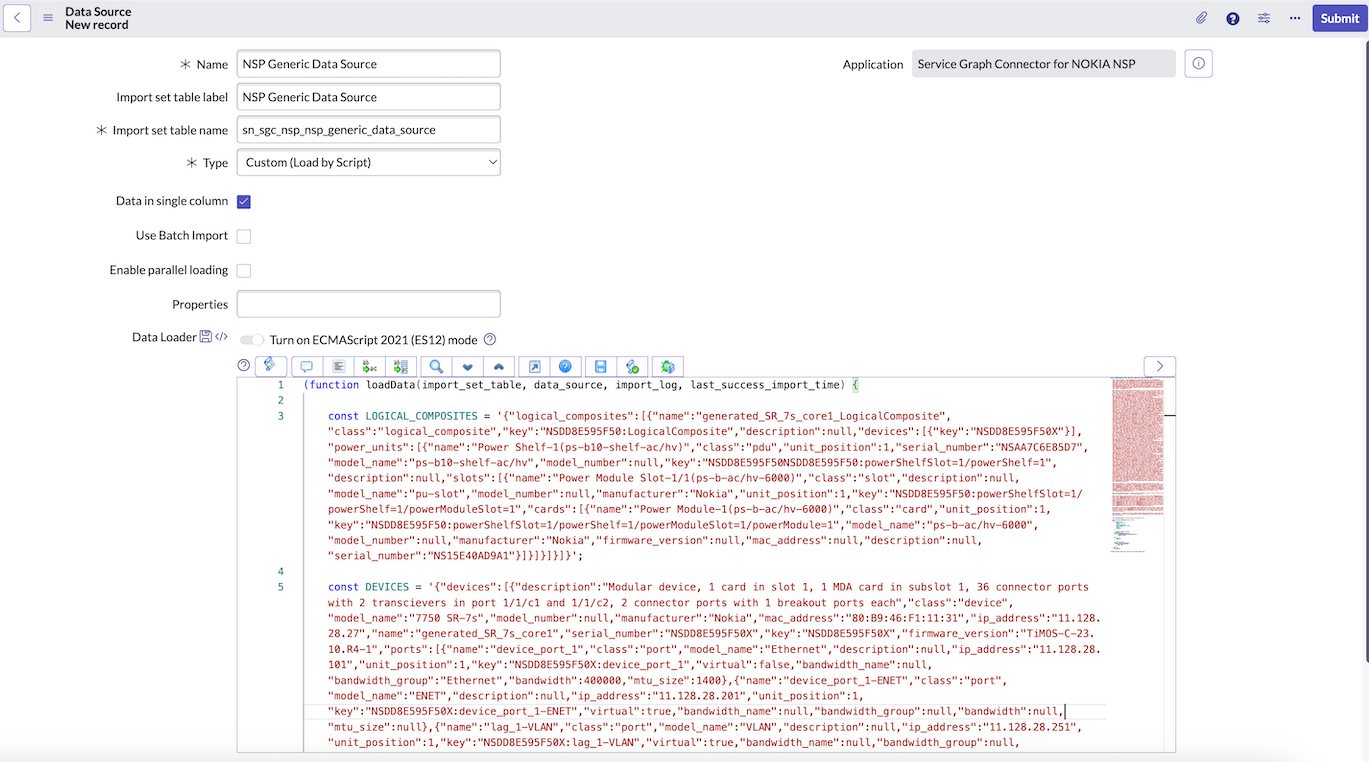Show info for the Application field
The height and width of the screenshot is (762, 1369).
click(1199, 64)
